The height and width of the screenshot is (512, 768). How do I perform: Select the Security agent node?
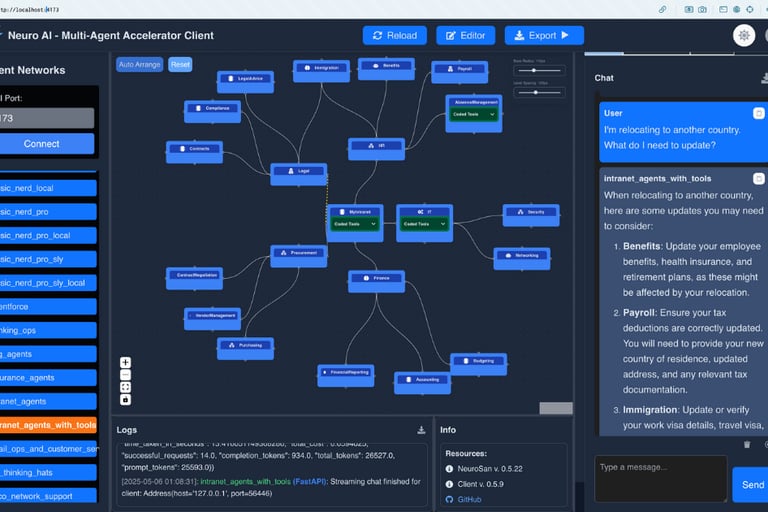click(x=531, y=215)
